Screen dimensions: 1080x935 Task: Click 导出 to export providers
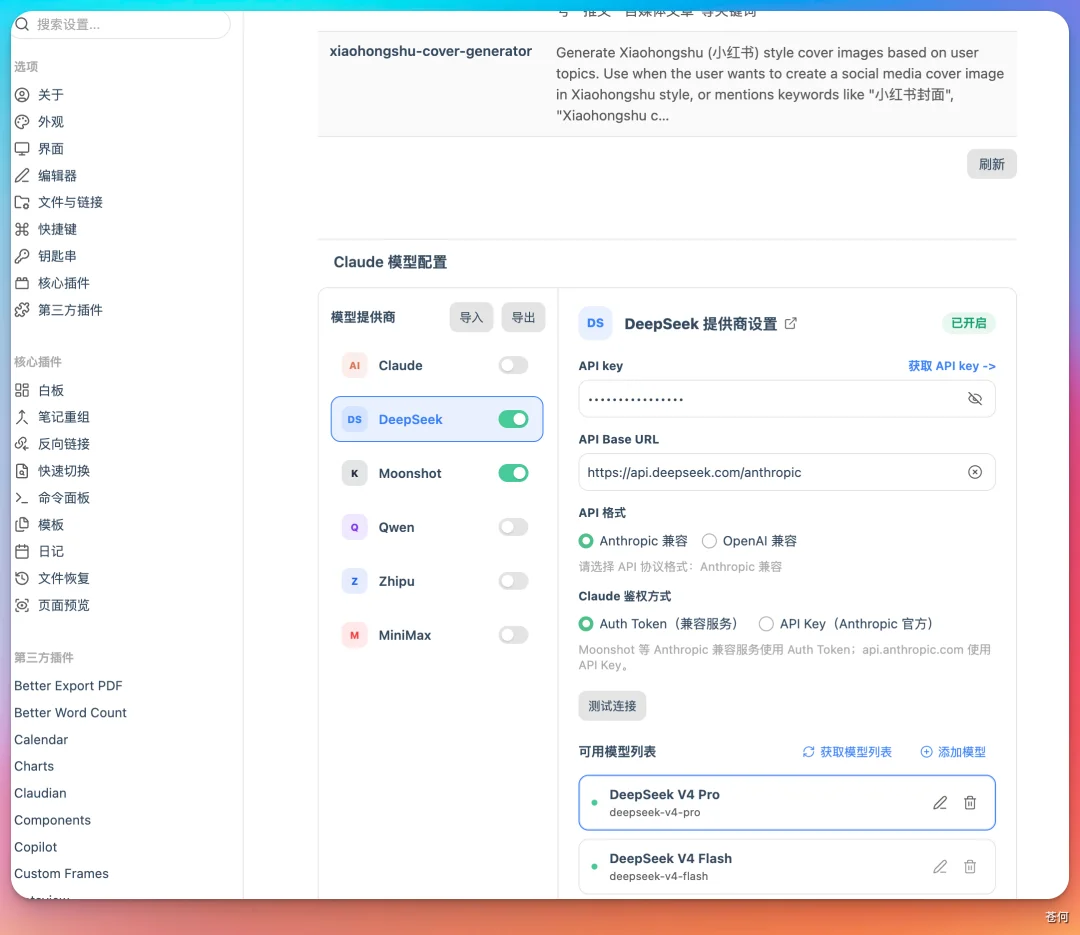pyautogui.click(x=523, y=317)
